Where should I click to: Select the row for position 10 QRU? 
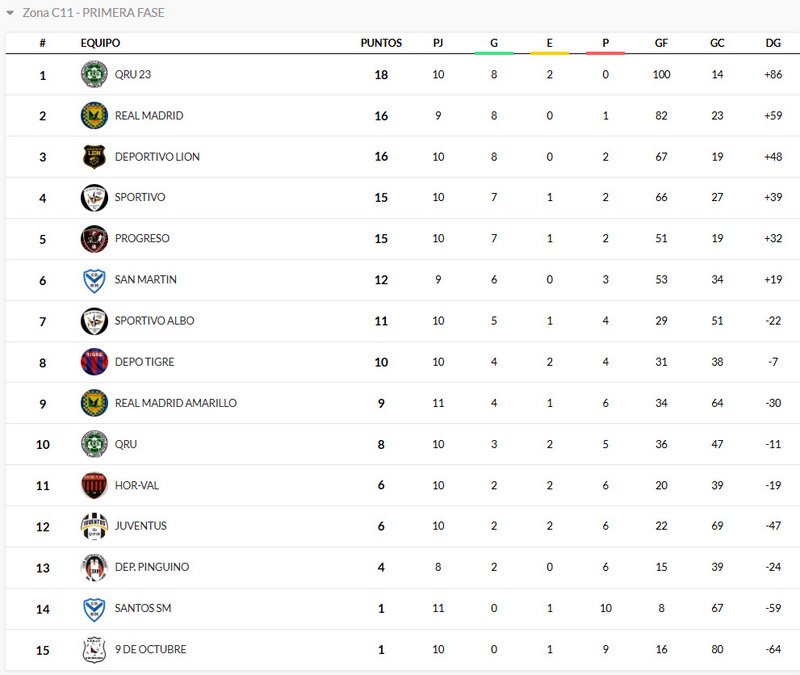point(400,444)
